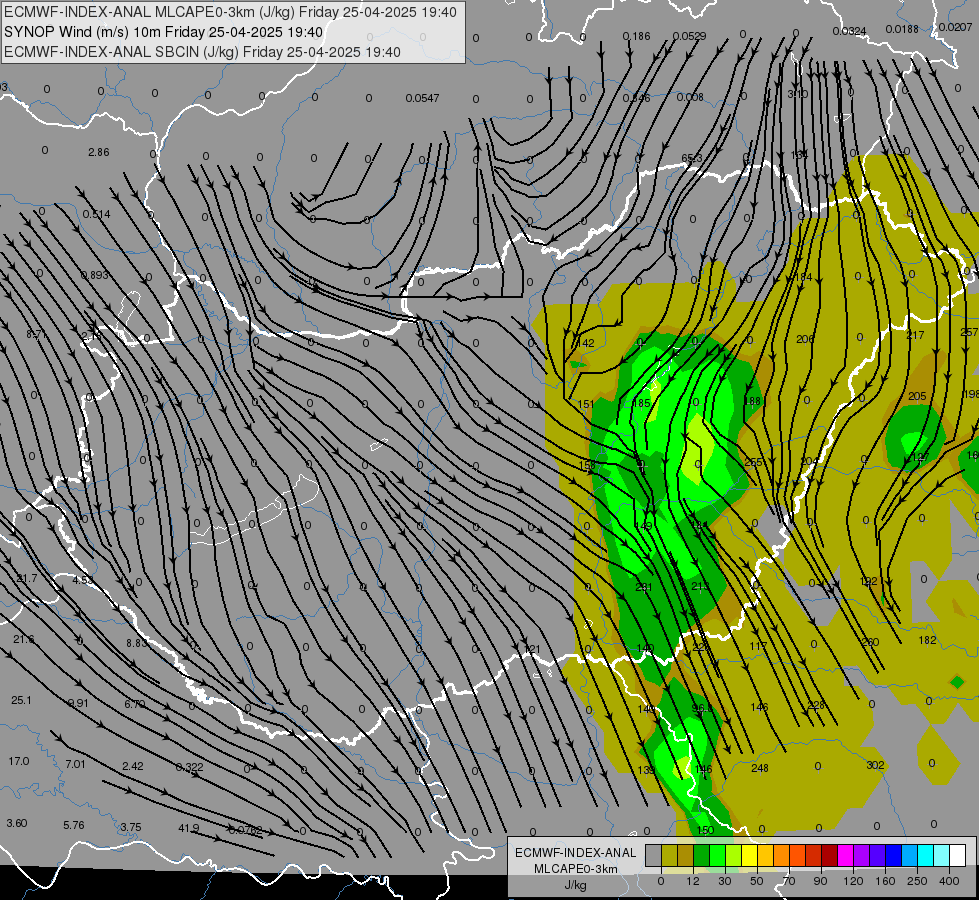This screenshot has width=979, height=900.
Task: Click the map value '0.186'
Action: 636,36
